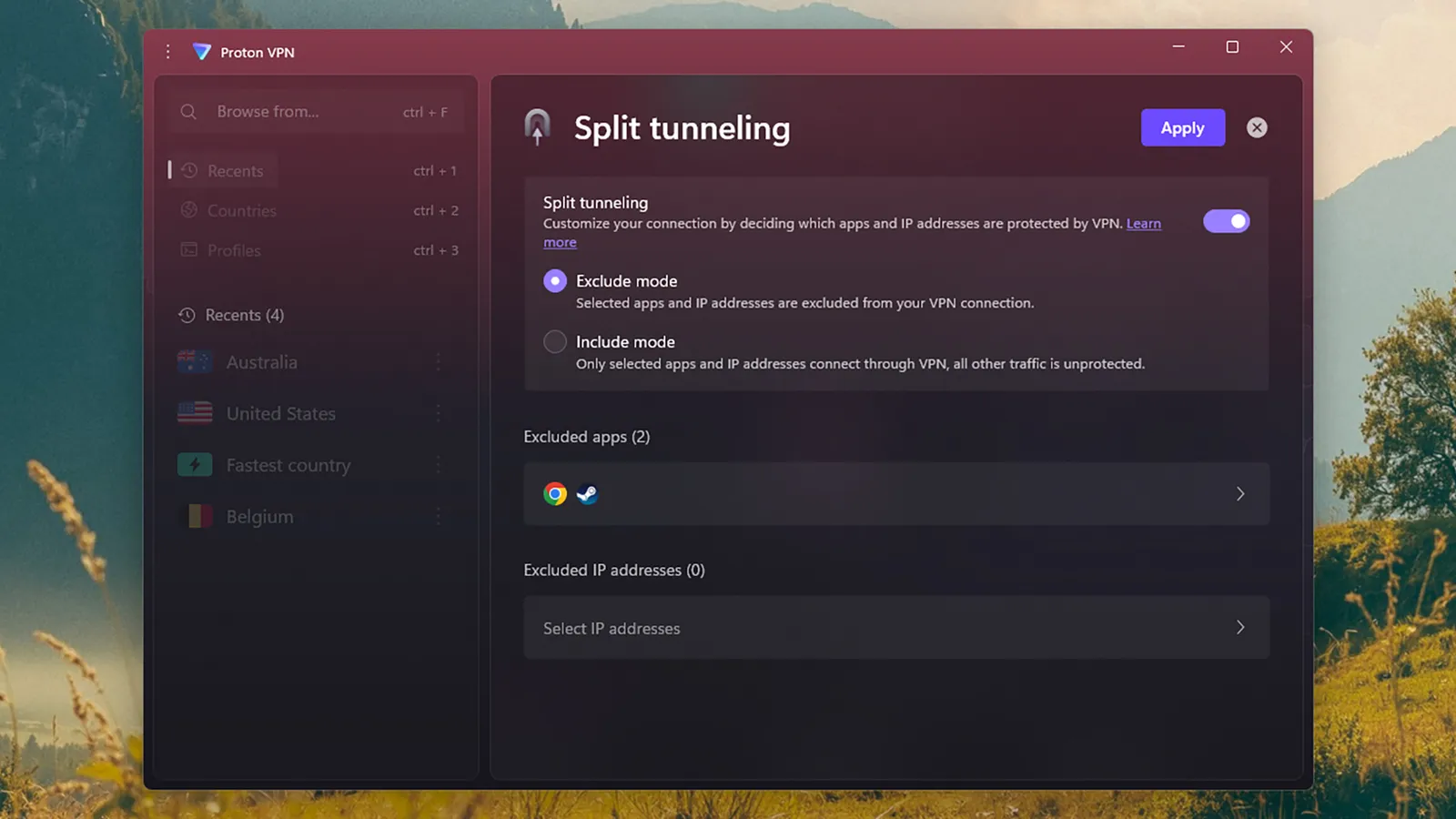Click the Excluded IP addresses (0) label

(614, 570)
